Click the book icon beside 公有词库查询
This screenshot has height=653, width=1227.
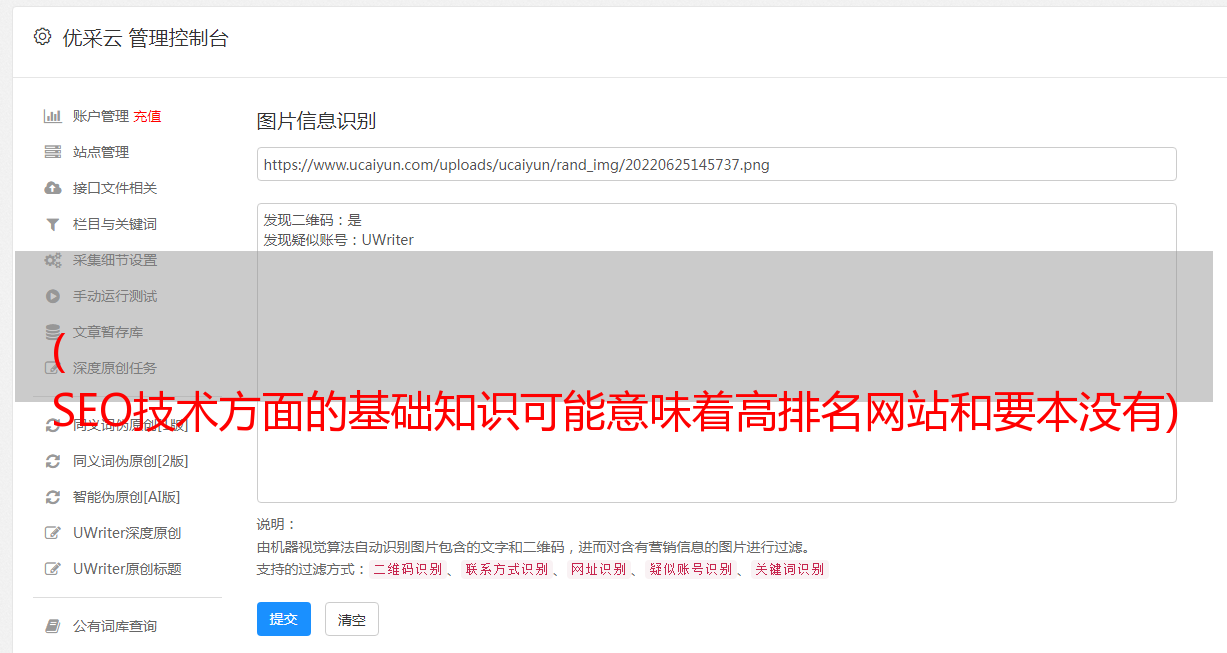click(x=53, y=626)
